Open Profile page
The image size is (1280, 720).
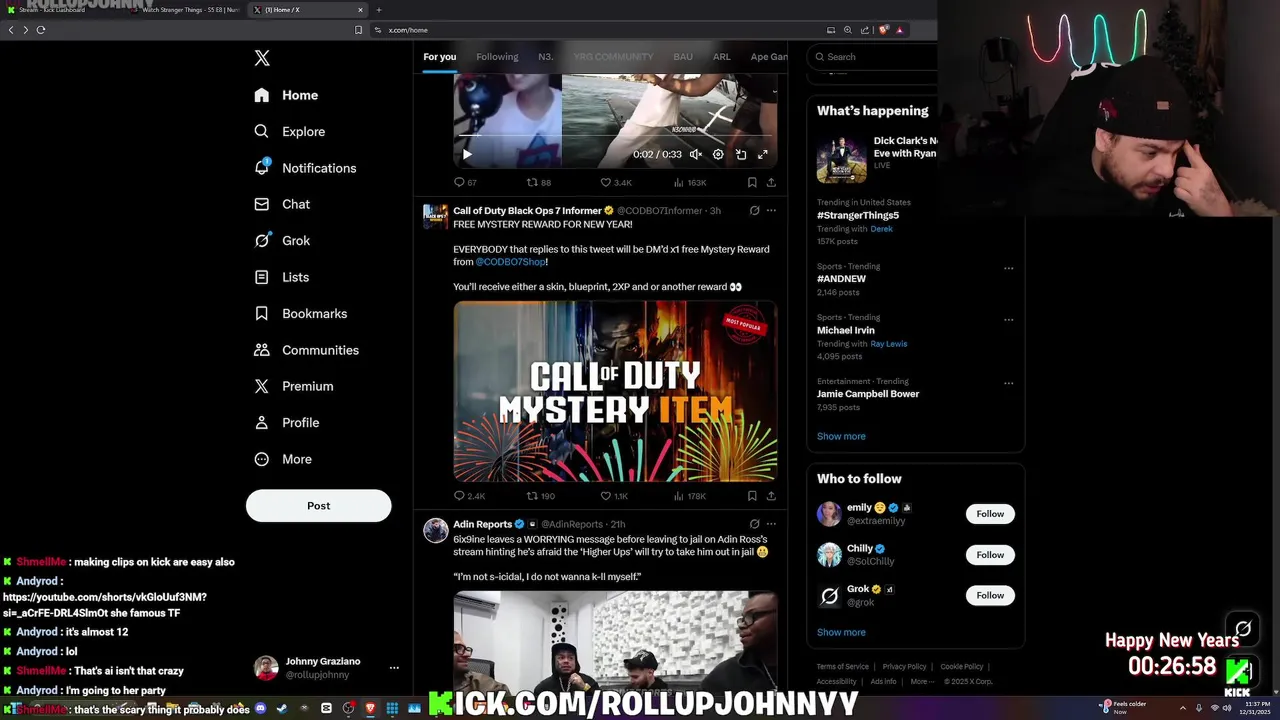click(x=286, y=422)
